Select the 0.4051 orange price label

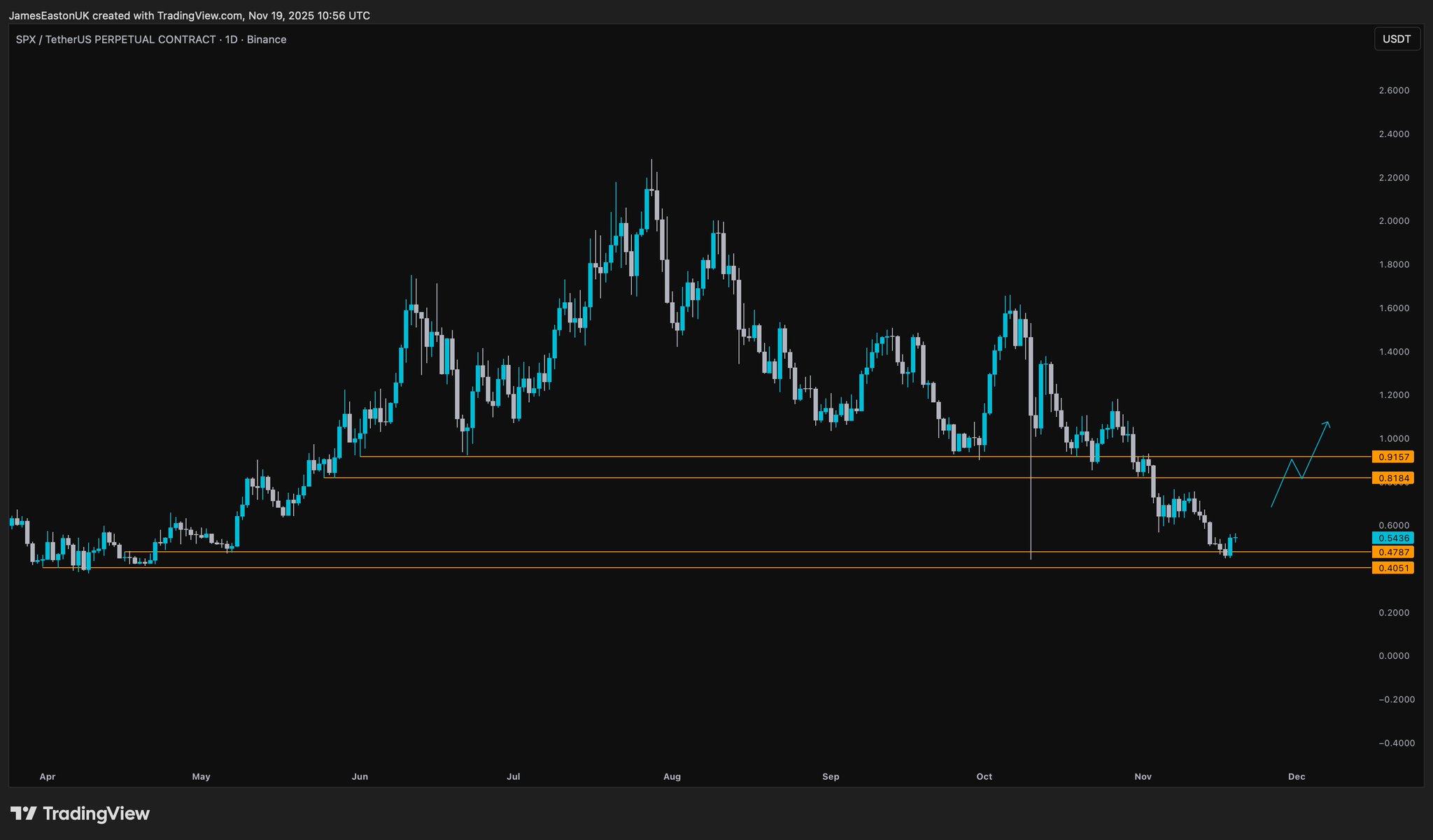pyautogui.click(x=1392, y=568)
